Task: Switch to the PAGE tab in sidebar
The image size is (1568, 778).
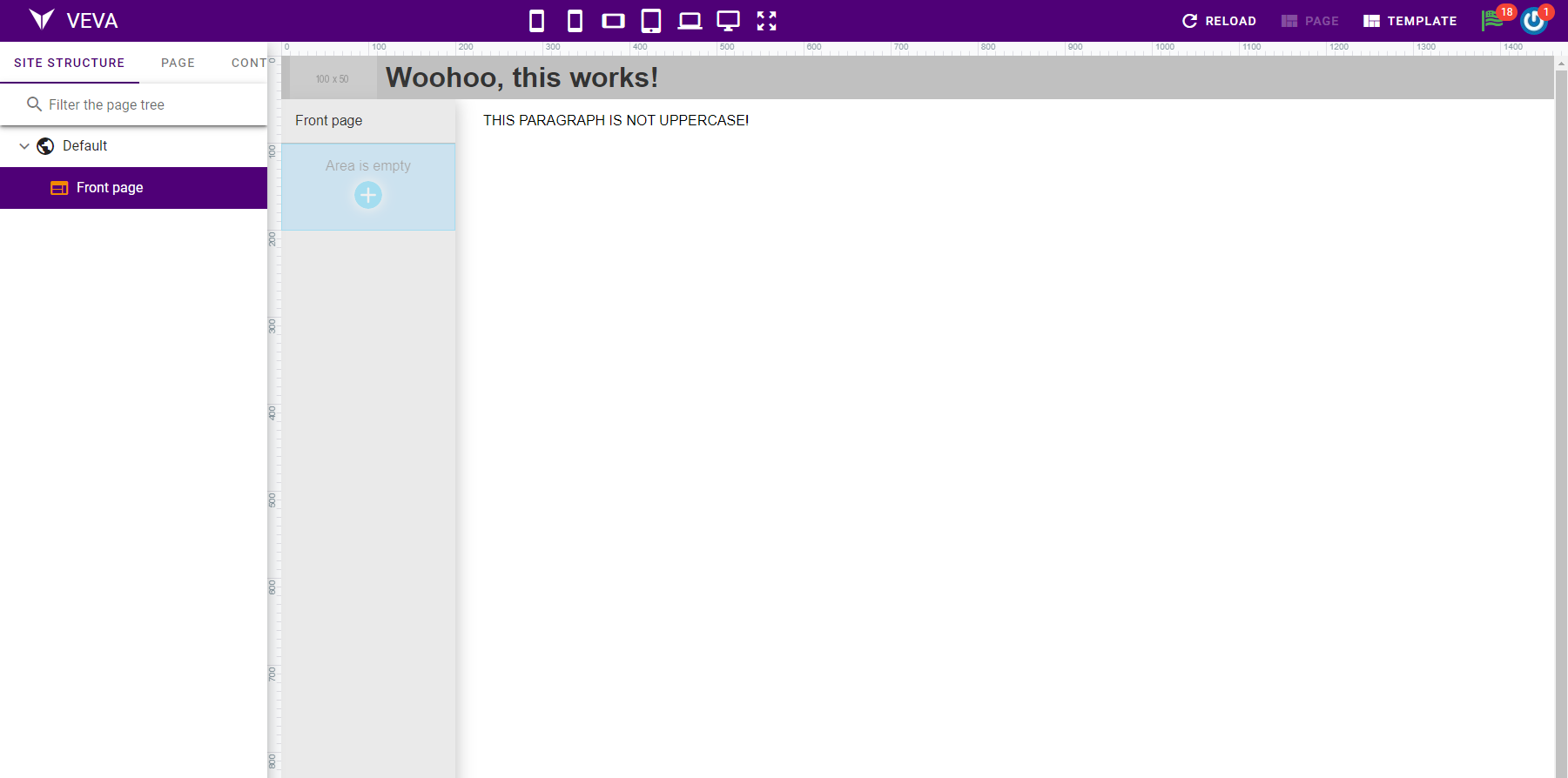Action: pos(178,63)
